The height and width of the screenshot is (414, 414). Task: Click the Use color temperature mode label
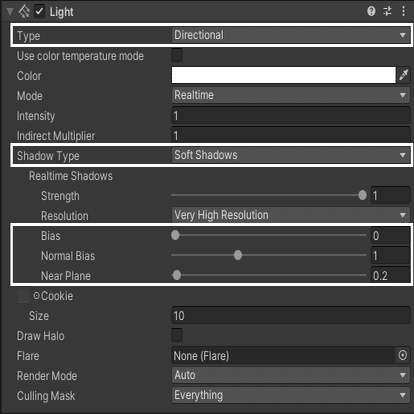pyautogui.click(x=80, y=56)
